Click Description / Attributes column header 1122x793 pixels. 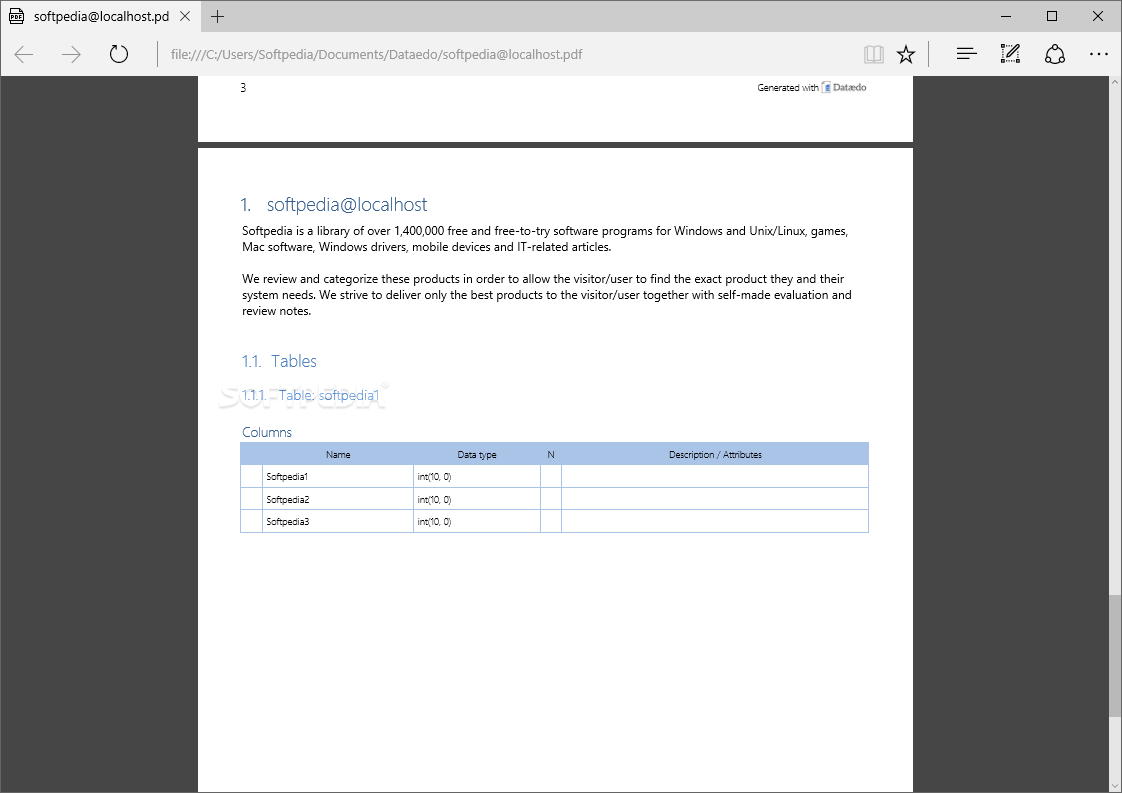tap(715, 454)
